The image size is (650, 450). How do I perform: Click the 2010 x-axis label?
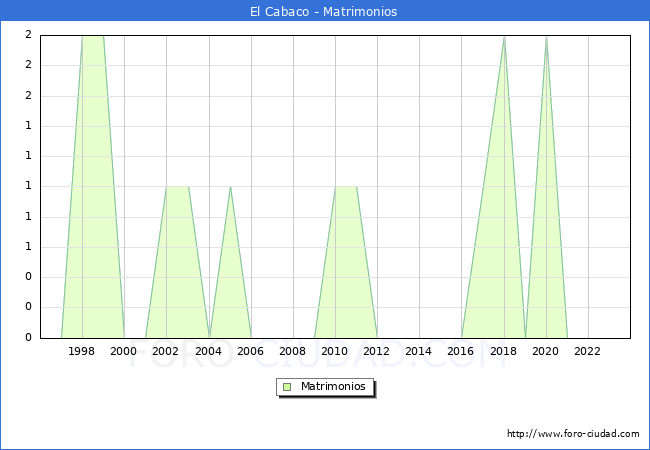[334, 351]
